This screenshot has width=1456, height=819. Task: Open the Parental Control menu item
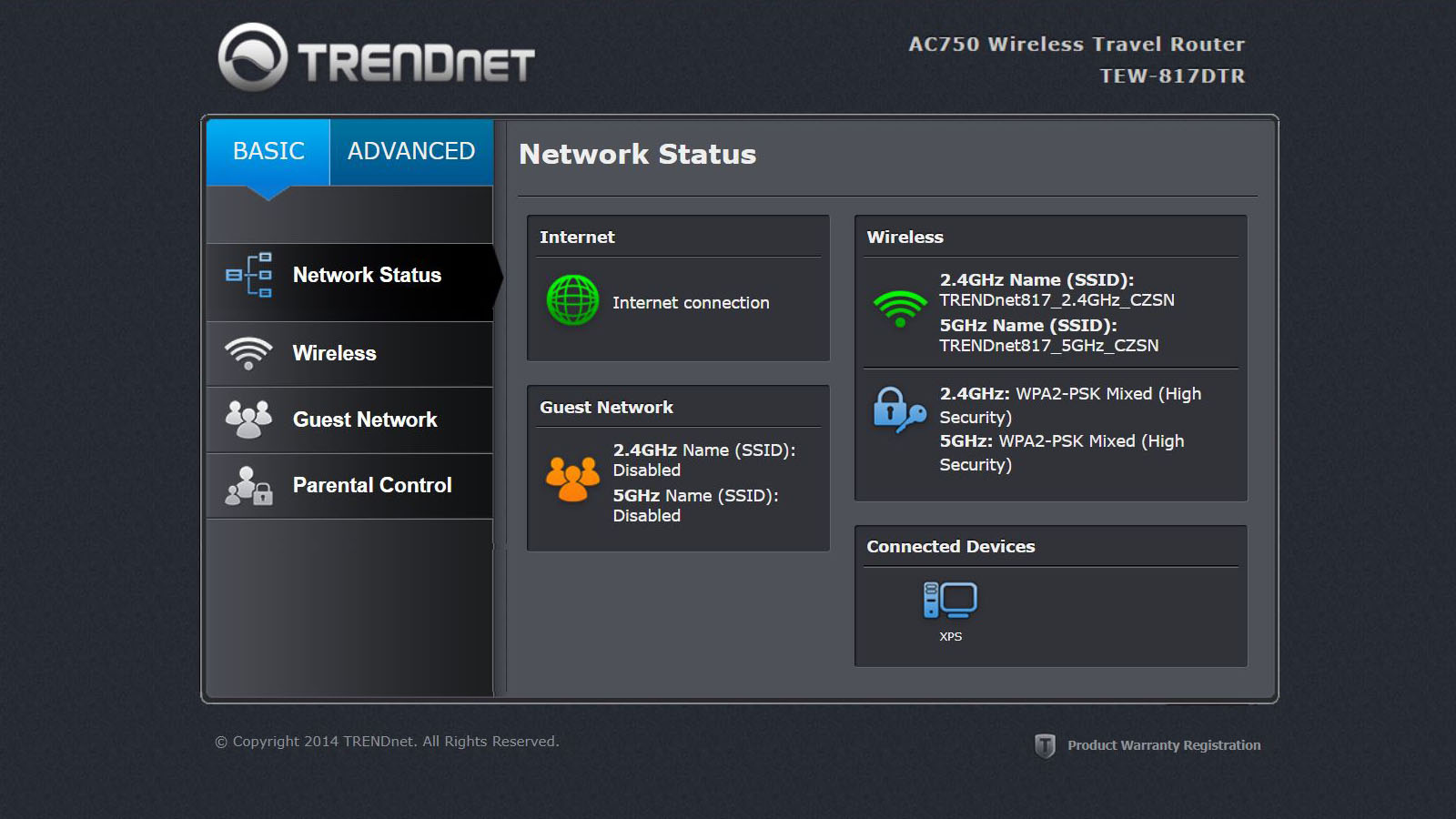tap(350, 487)
